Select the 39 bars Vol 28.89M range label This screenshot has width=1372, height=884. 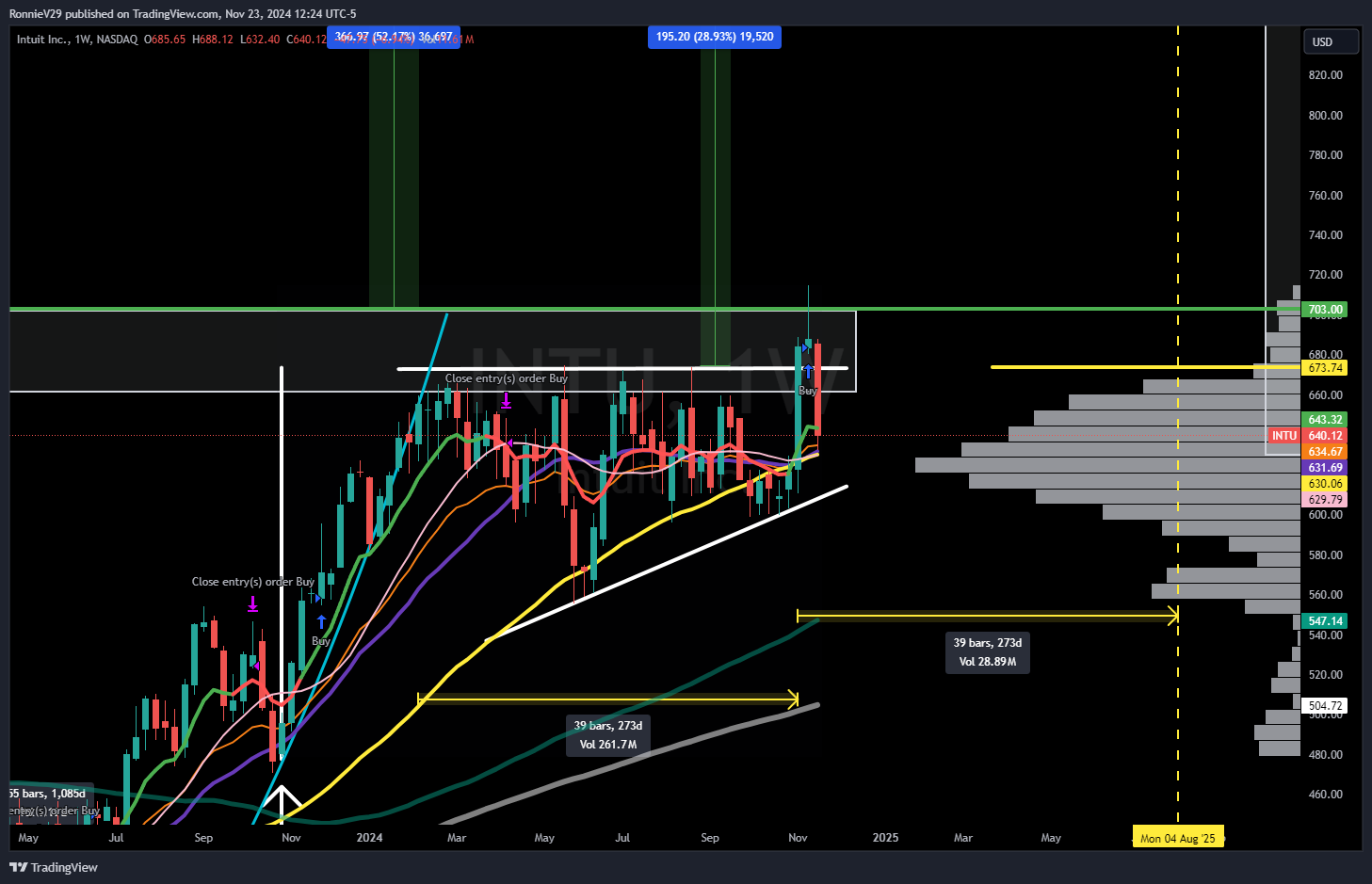(x=987, y=652)
